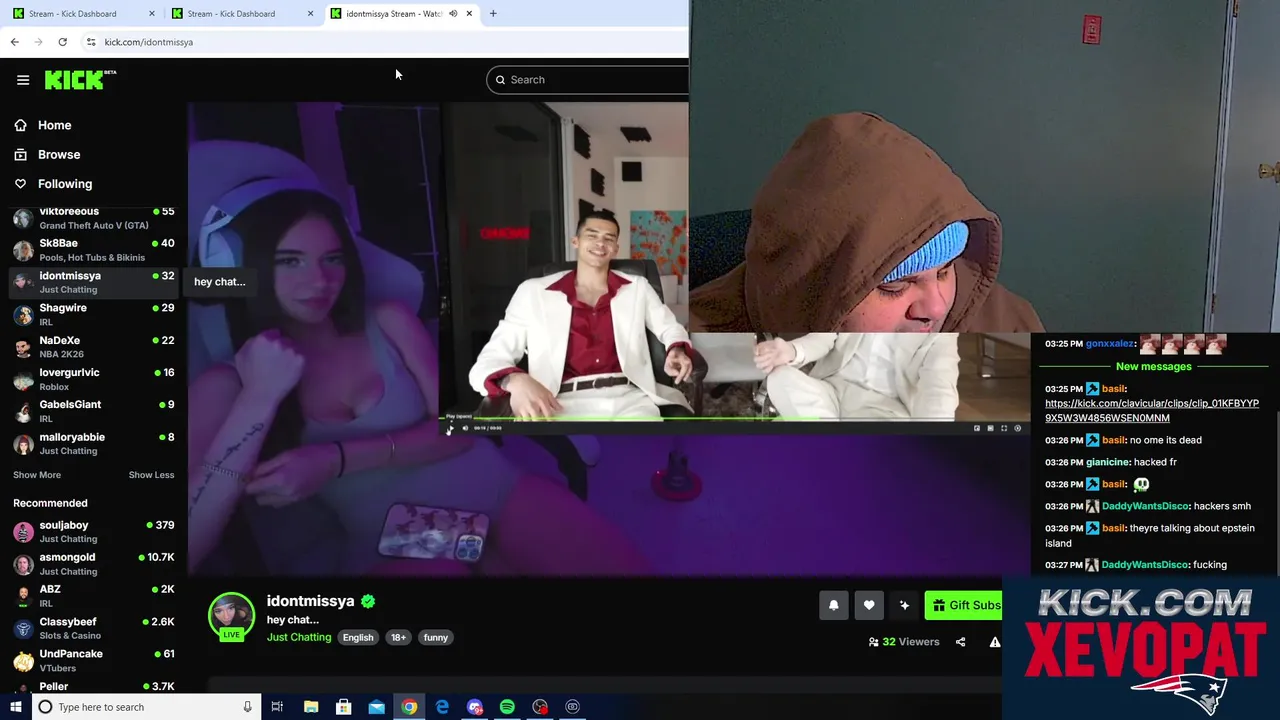This screenshot has height=720, width=1280.
Task: Click the kick.com/idontmissya address bar
Action: click(148, 42)
